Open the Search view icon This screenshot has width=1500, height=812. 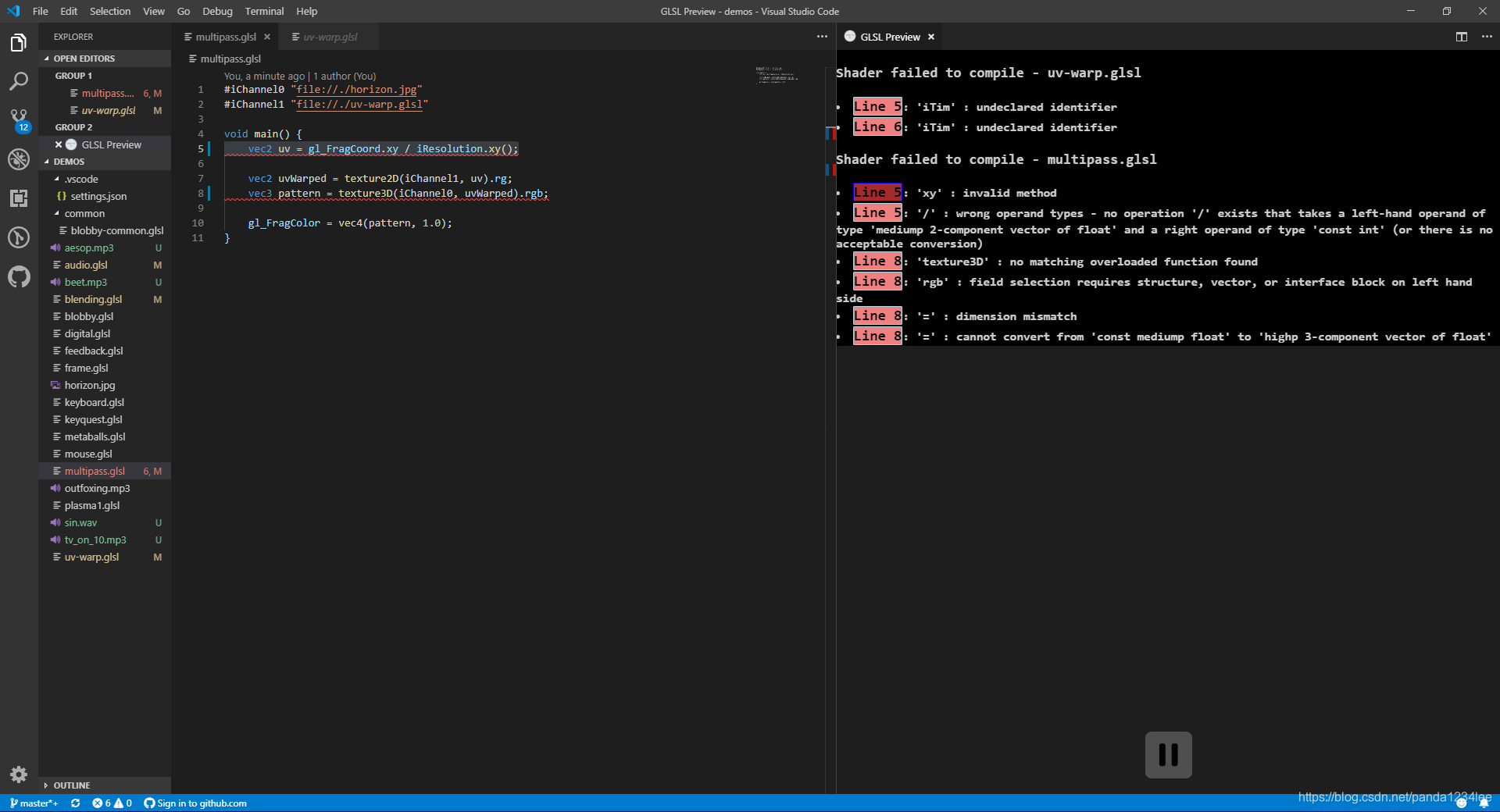(x=19, y=81)
